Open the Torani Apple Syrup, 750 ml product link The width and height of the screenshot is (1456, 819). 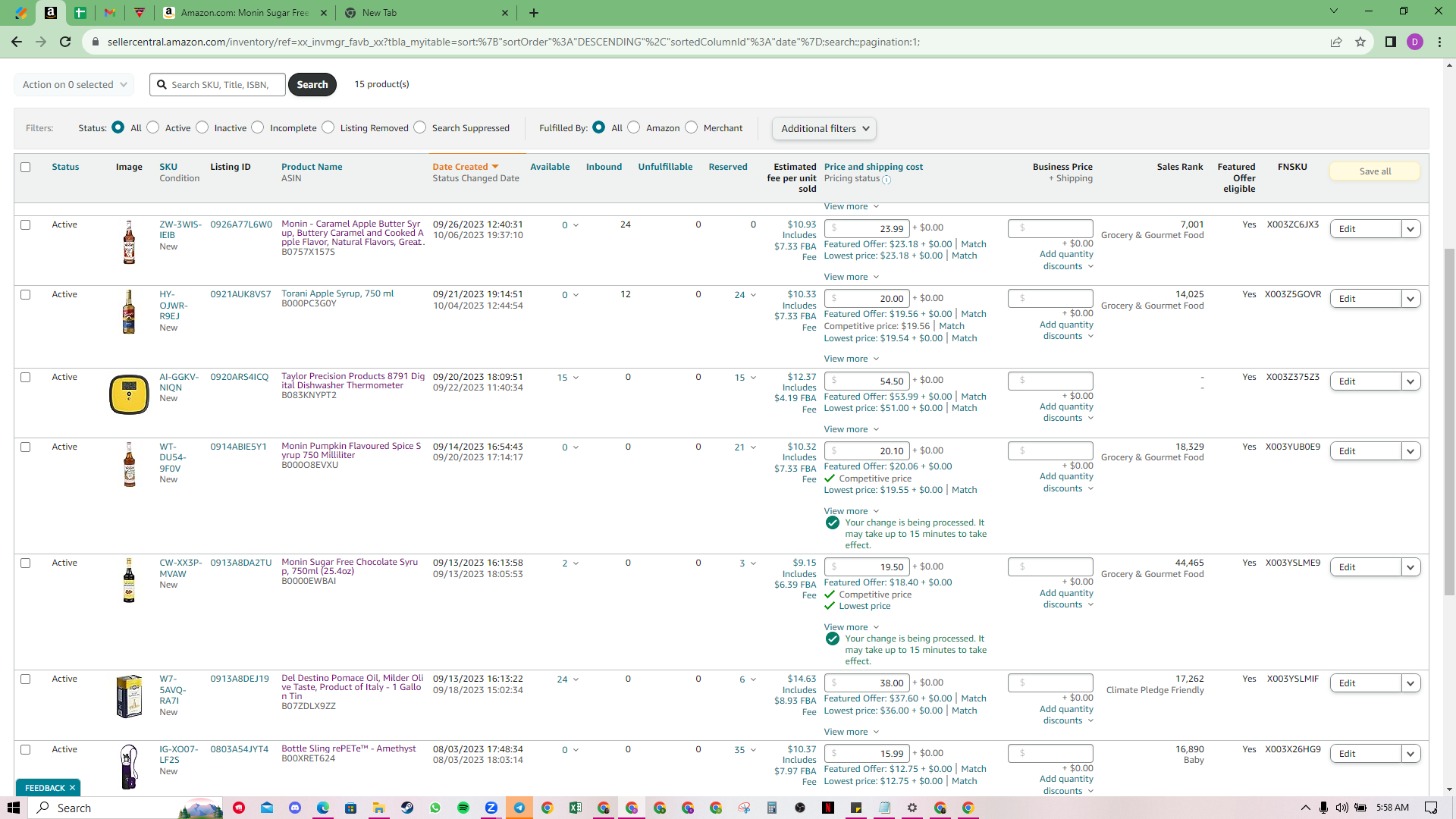(x=337, y=293)
